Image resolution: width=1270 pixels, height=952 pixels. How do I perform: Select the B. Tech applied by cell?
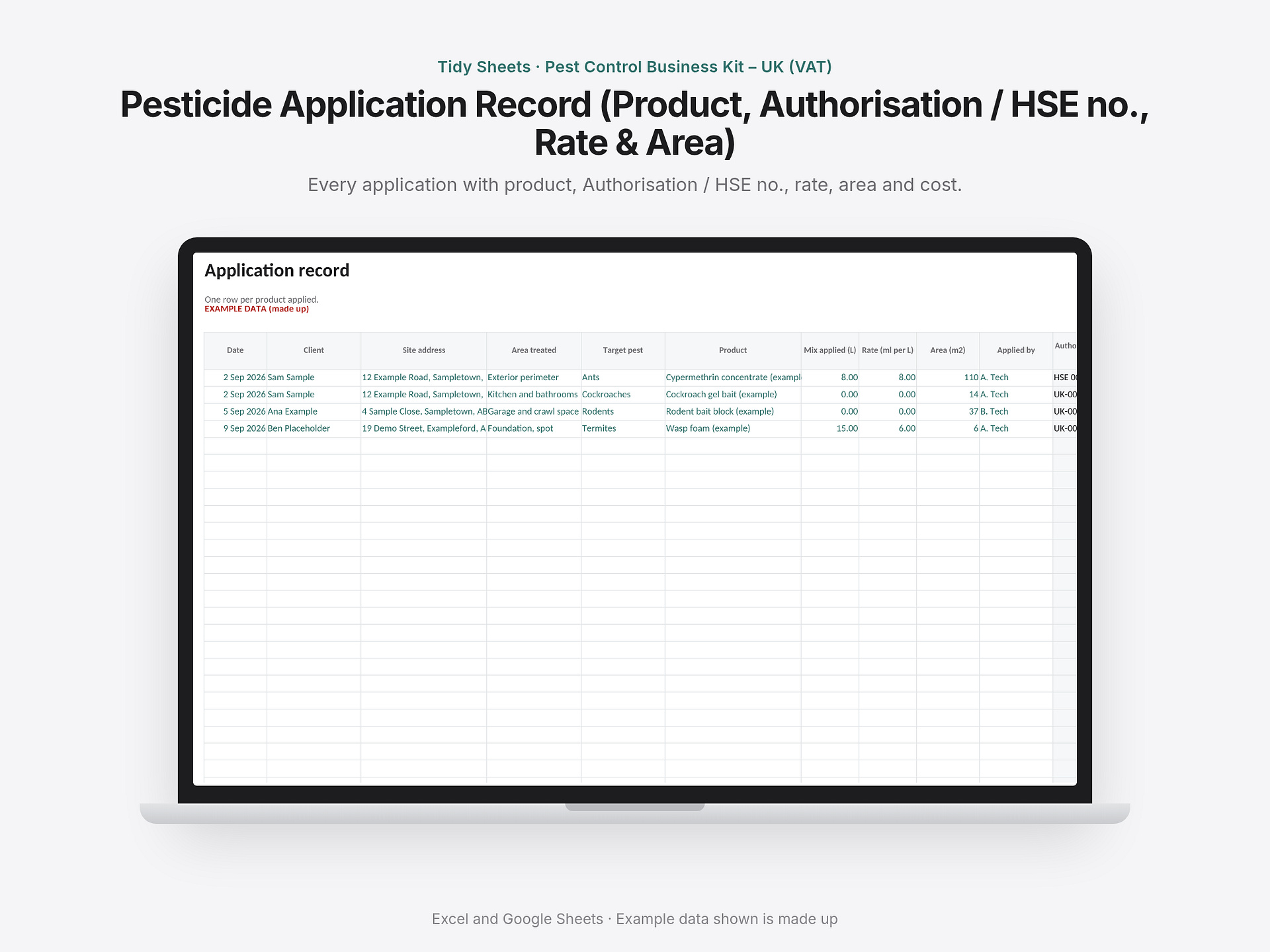point(1015,411)
